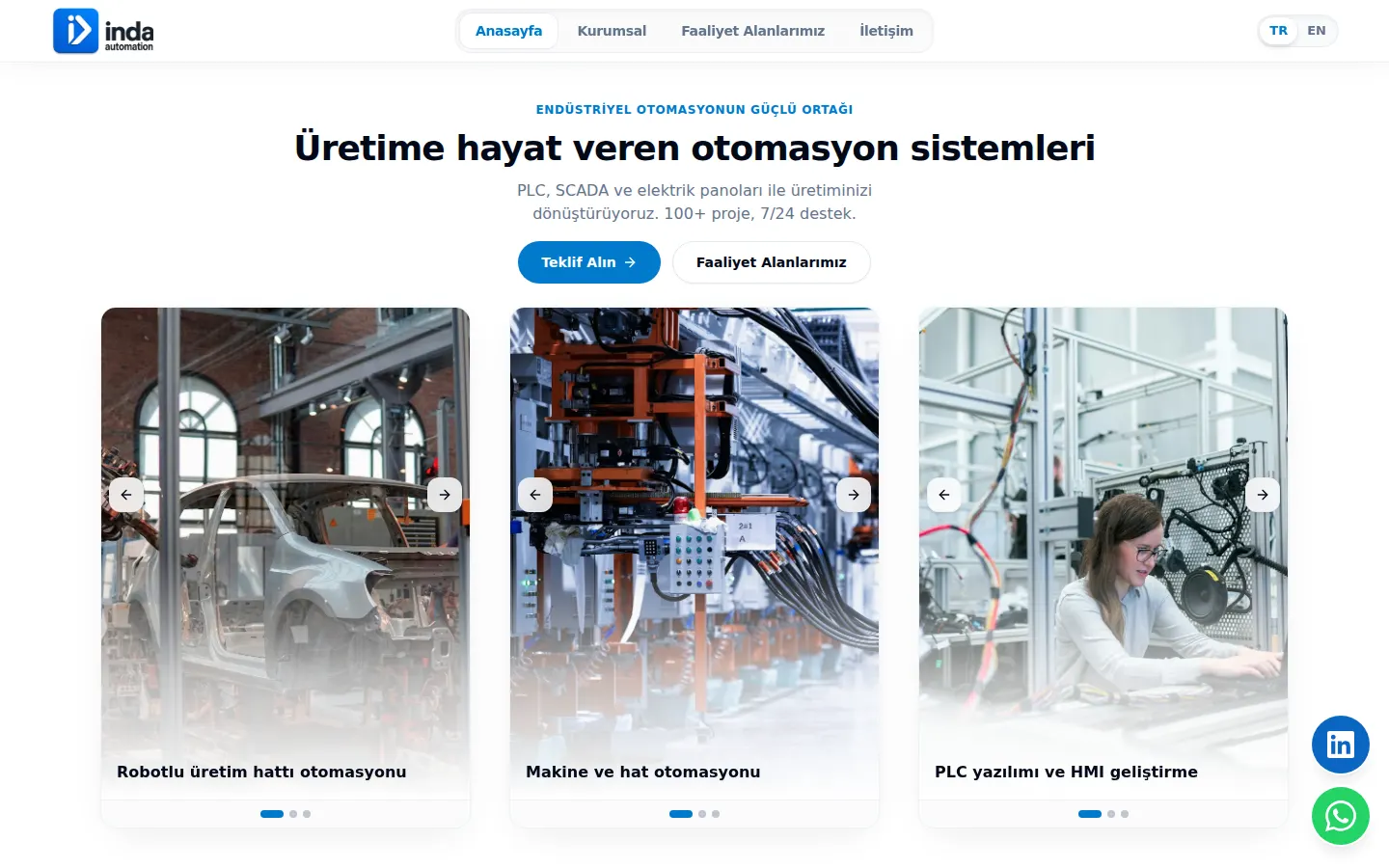Previous slide arrow on Makine ve hat card
The height and width of the screenshot is (868, 1389).
pos(535,495)
